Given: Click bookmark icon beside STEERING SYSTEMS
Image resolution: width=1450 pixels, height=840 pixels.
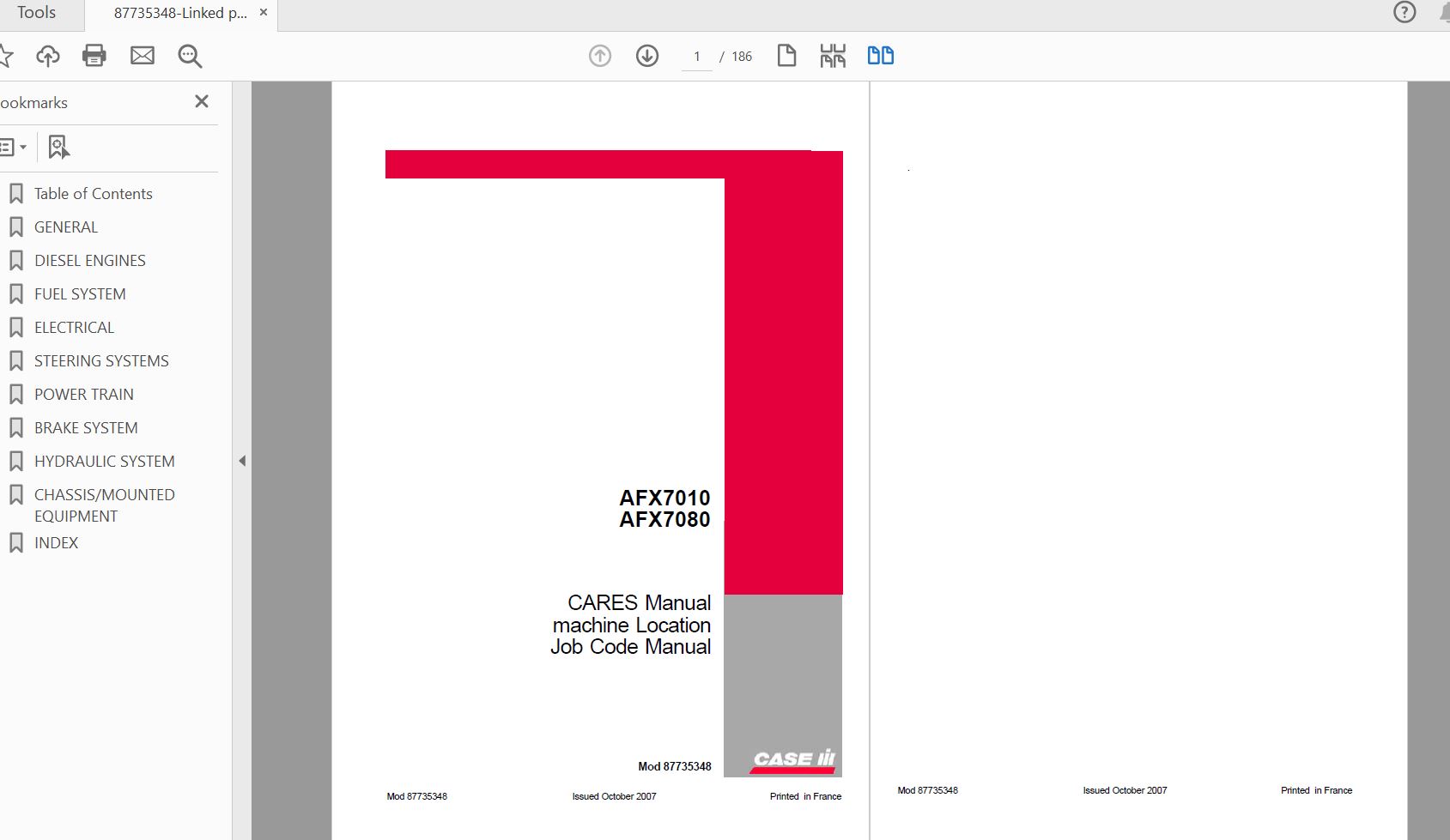Looking at the screenshot, I should (x=15, y=361).
